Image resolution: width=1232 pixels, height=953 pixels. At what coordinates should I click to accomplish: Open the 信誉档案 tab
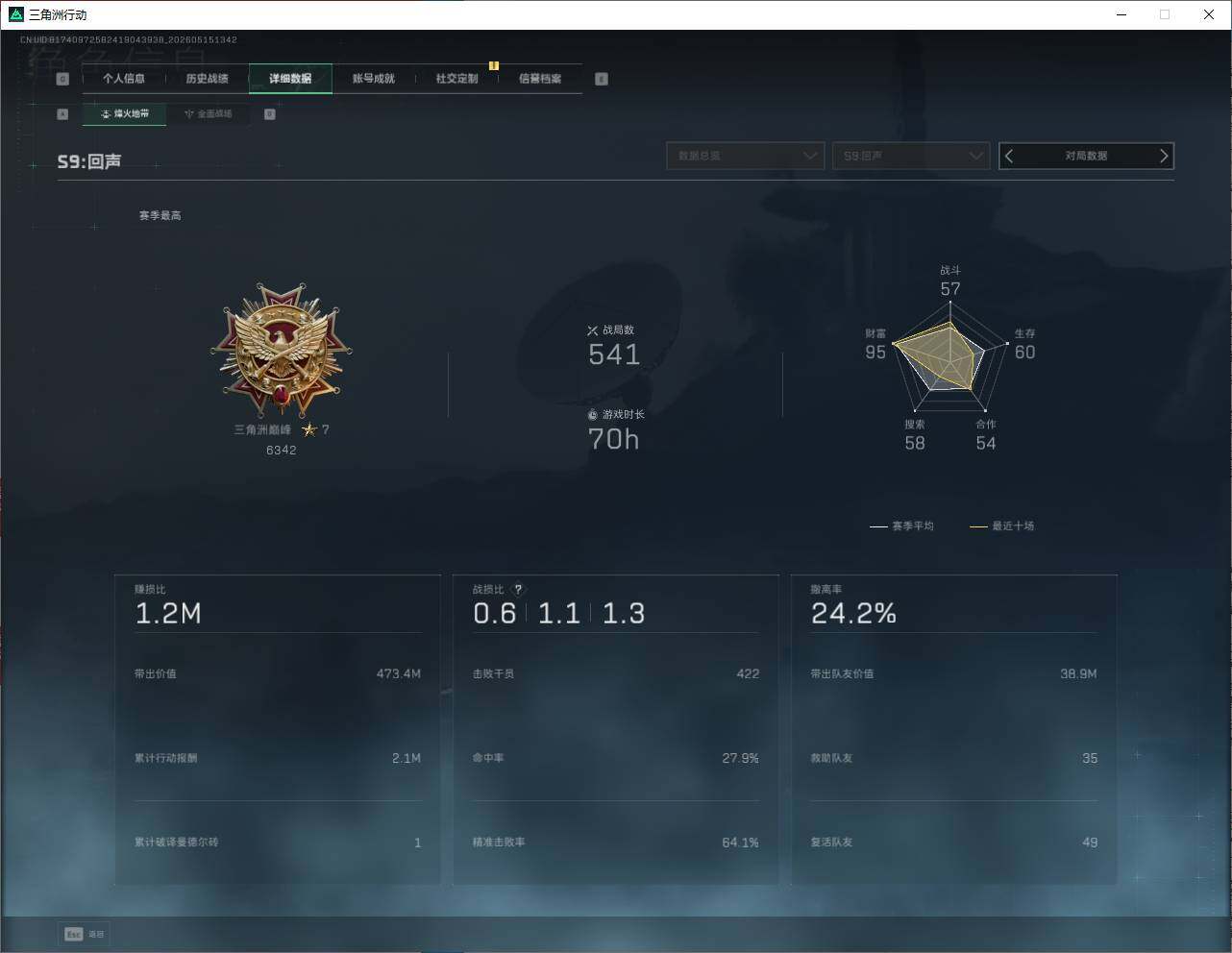[x=540, y=79]
